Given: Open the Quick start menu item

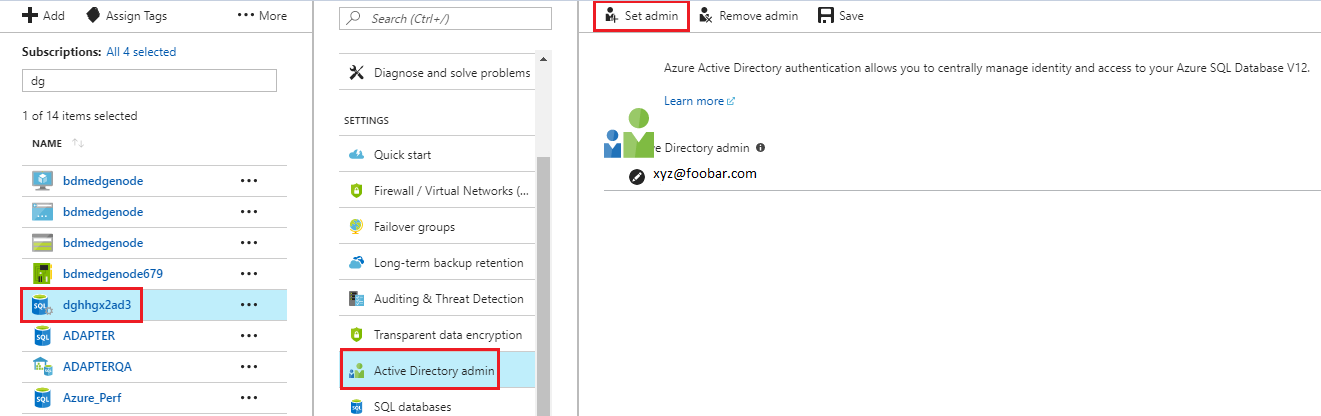Looking at the screenshot, I should pos(438,155).
